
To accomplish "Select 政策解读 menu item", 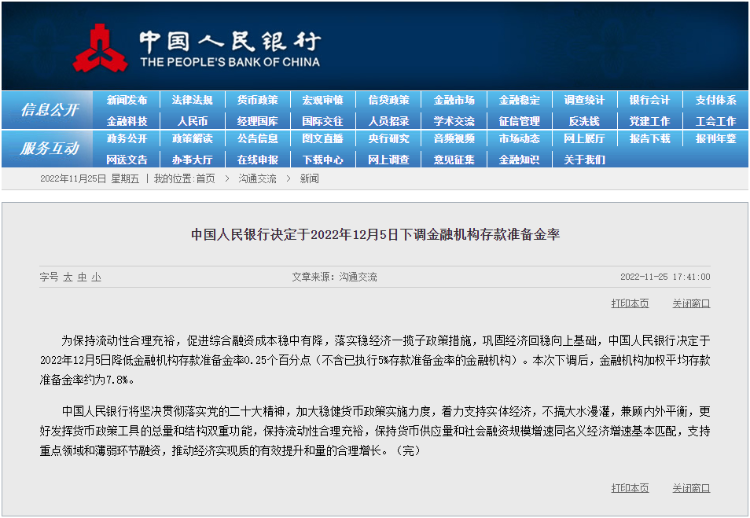I will click(x=192, y=139).
